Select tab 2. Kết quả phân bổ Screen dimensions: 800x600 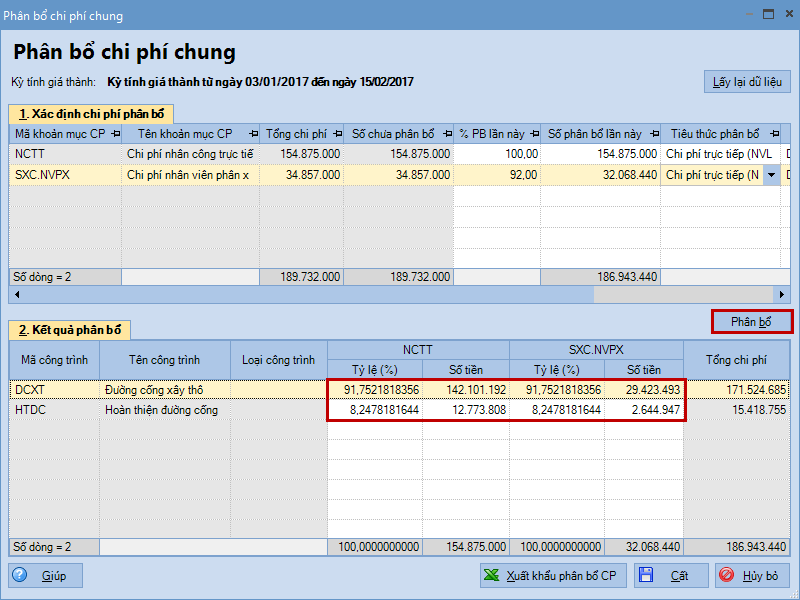point(70,329)
